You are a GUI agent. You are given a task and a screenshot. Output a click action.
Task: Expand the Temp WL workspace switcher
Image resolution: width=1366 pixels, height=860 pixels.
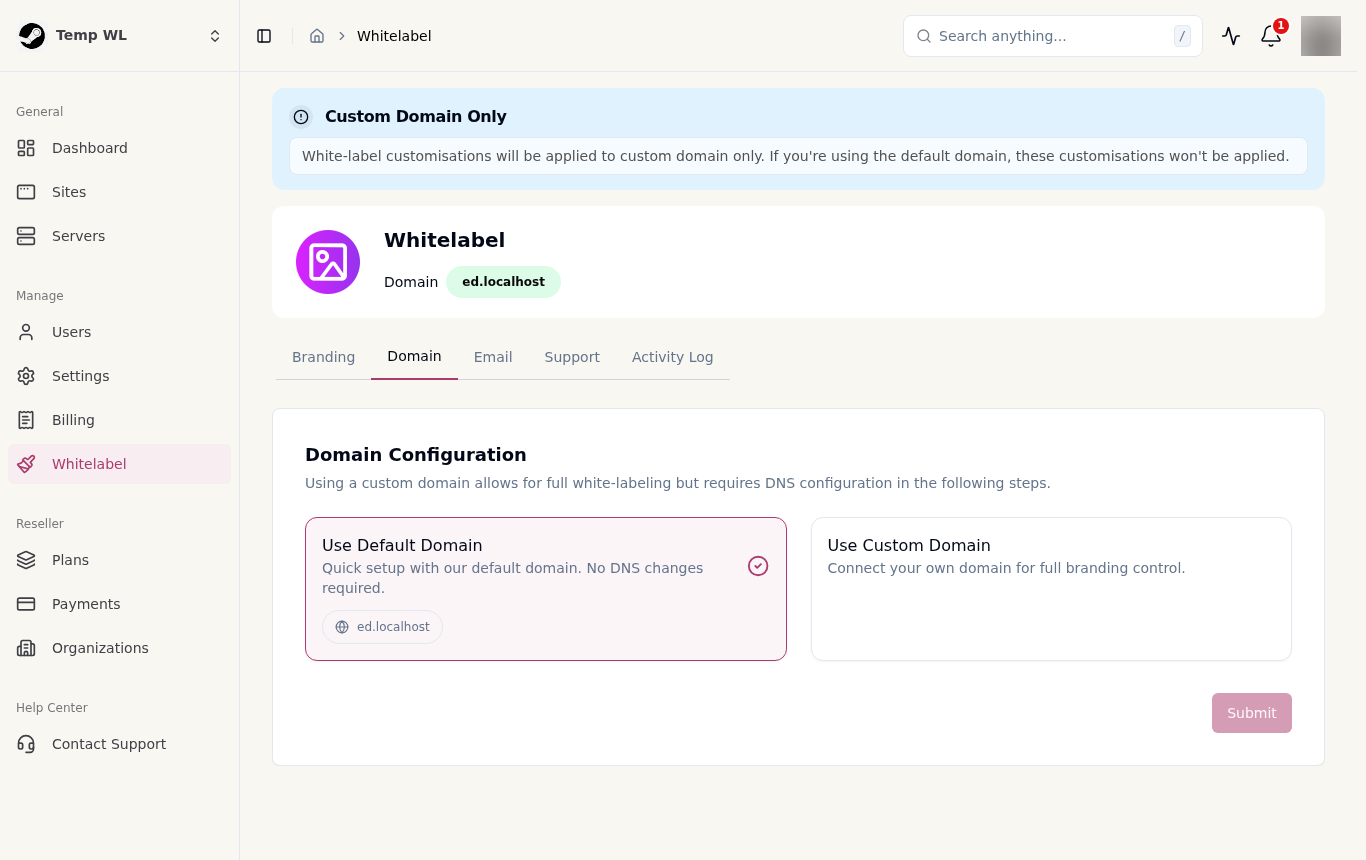pyautogui.click(x=215, y=36)
